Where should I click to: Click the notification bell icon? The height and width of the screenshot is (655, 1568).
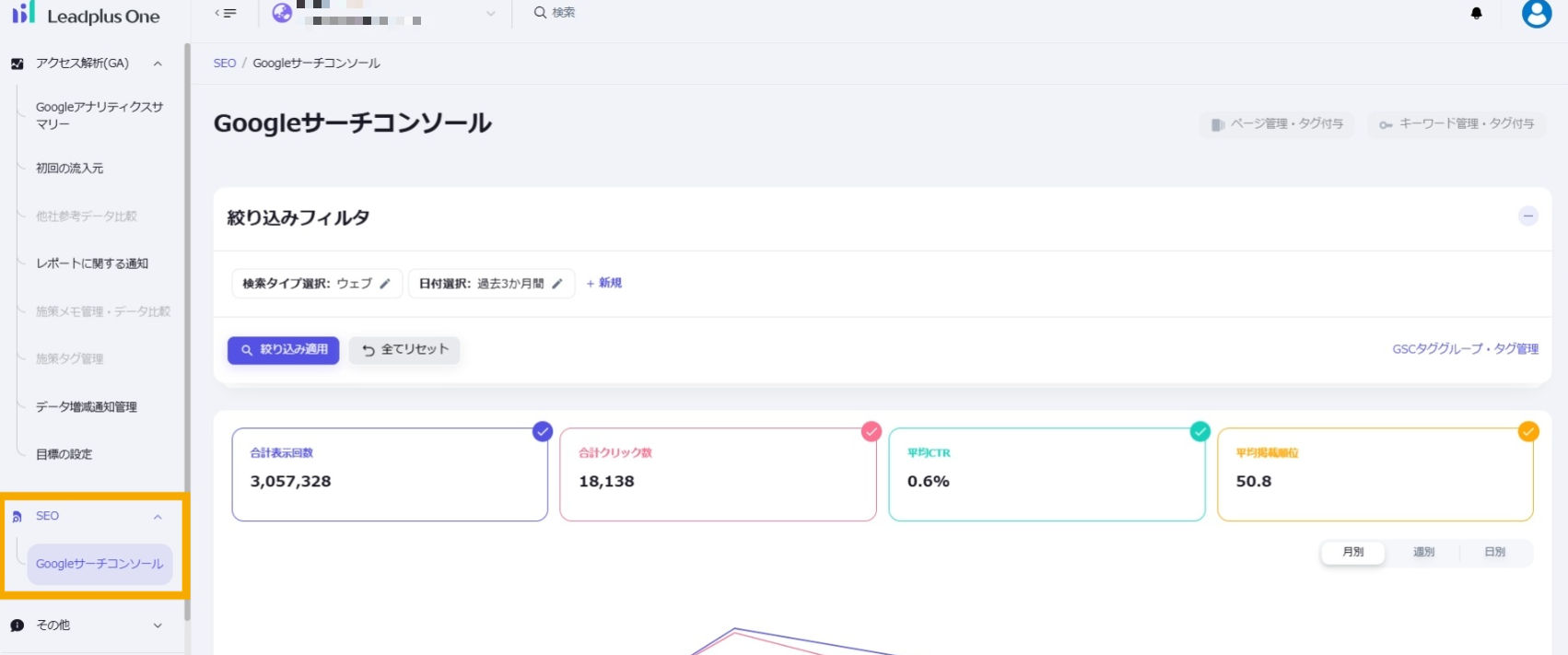coord(1476,14)
